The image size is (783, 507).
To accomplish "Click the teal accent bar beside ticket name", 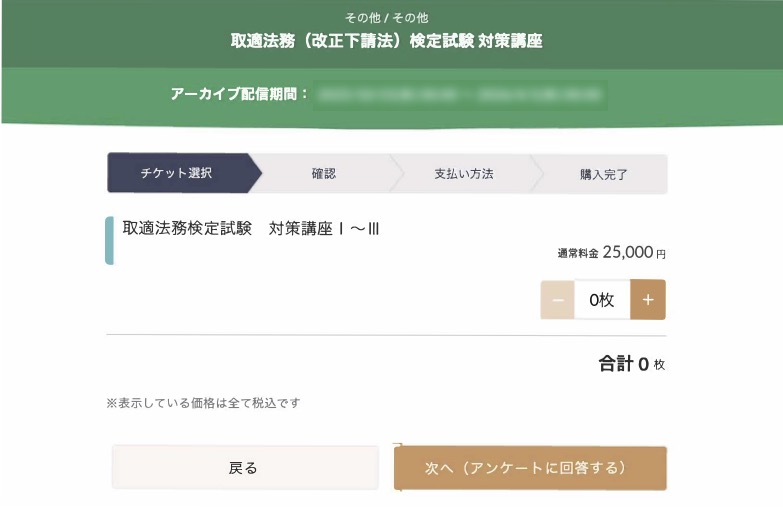I will (109, 241).
